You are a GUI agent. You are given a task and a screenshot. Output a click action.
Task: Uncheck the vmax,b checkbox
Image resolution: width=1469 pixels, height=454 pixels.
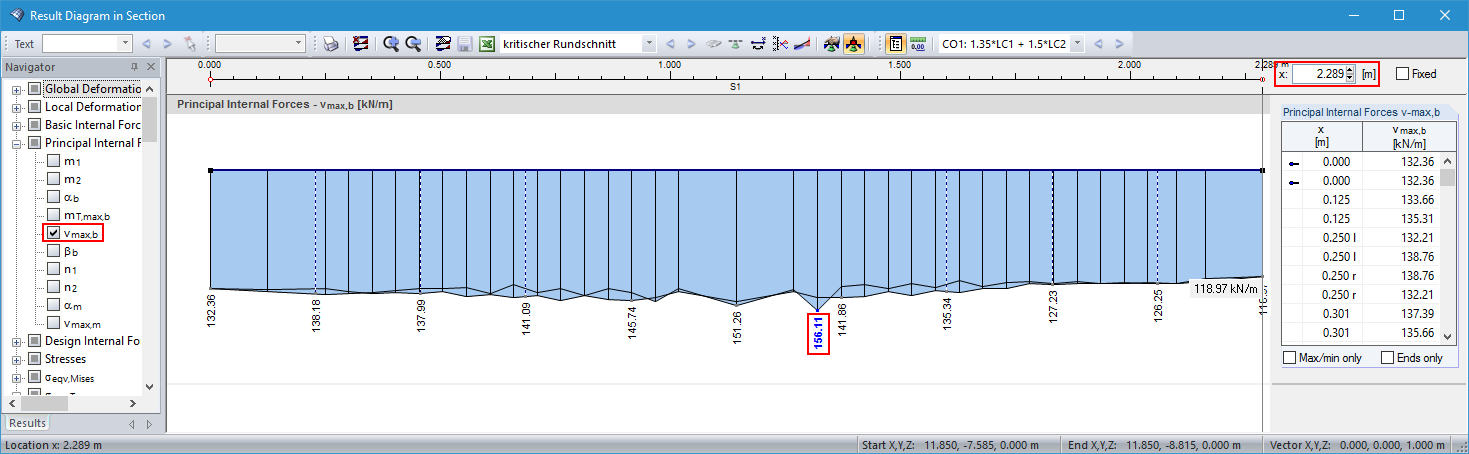tap(53, 233)
